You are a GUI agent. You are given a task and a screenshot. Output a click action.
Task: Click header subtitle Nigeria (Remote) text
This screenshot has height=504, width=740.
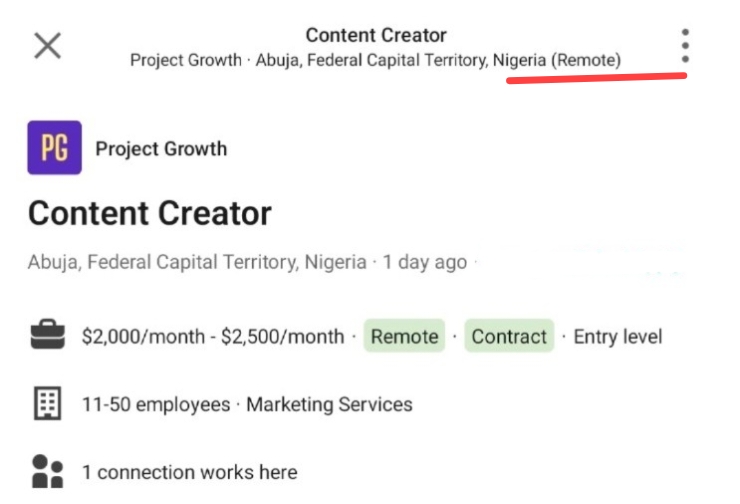557,60
